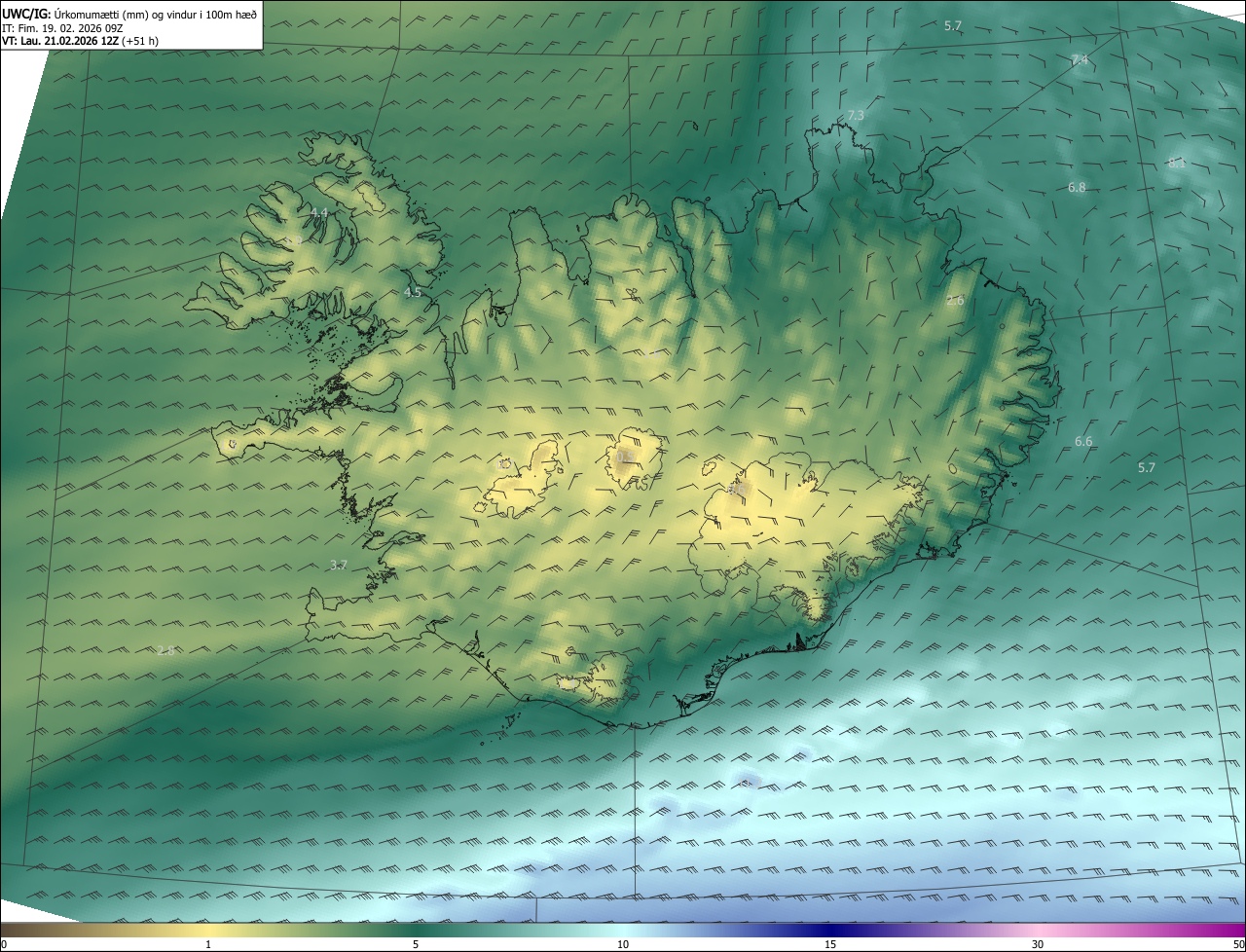Click the 6.8 value label on the map
1246x952 pixels.
[x=1077, y=187]
